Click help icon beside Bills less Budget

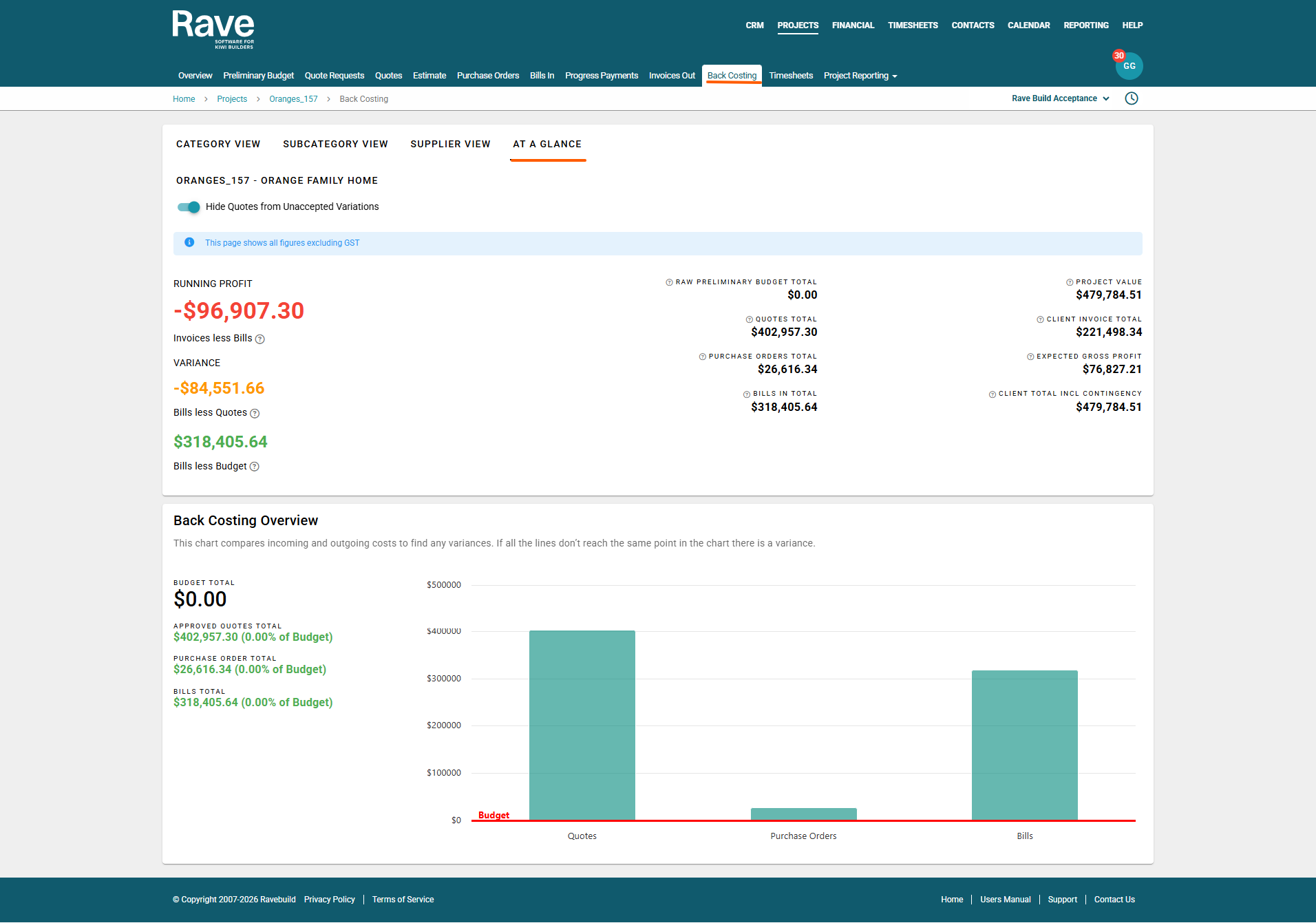coord(254,467)
